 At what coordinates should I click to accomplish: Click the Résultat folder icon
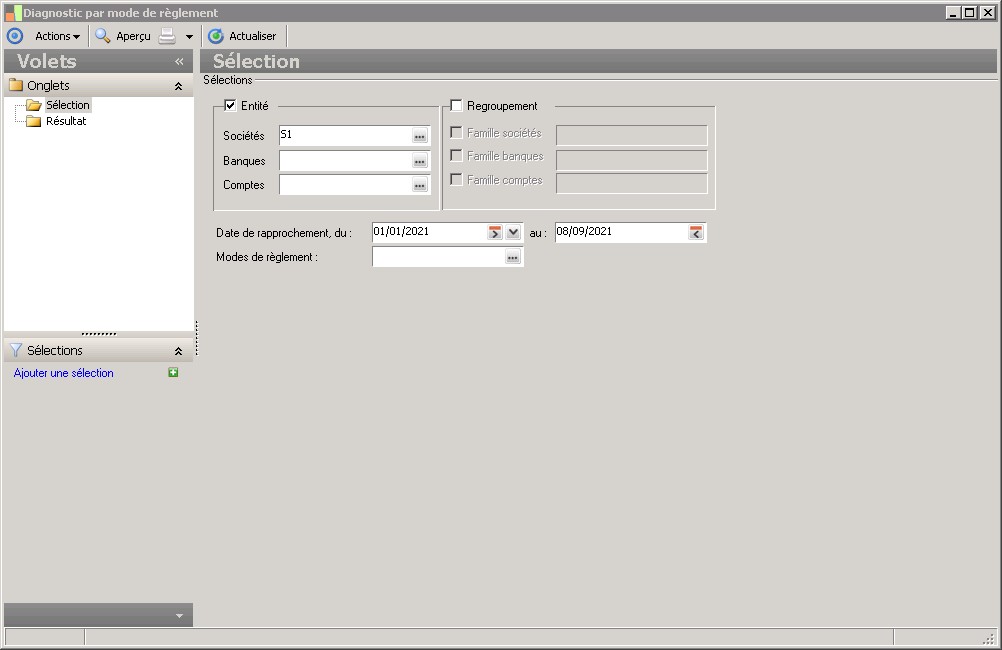pyautogui.click(x=34, y=121)
